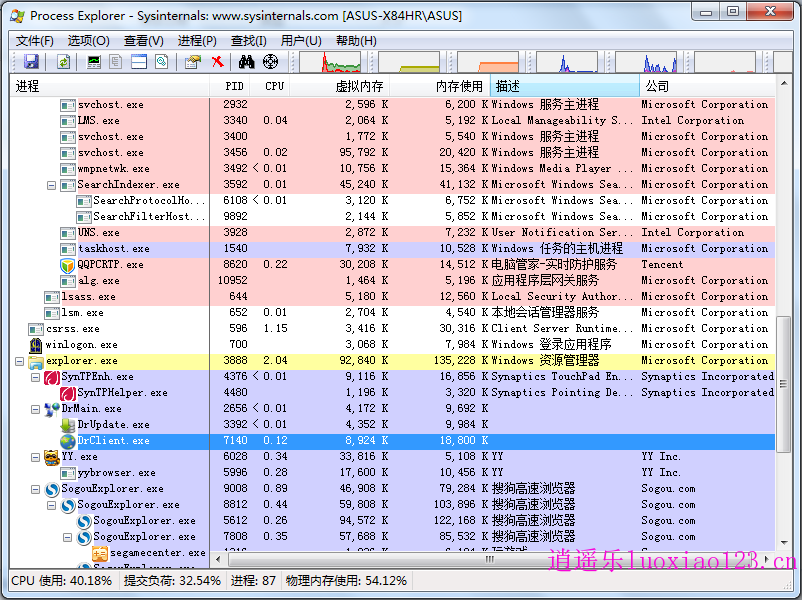Sort by the 进程 column header
Viewport: 802px width, 600px height.
coord(109,86)
